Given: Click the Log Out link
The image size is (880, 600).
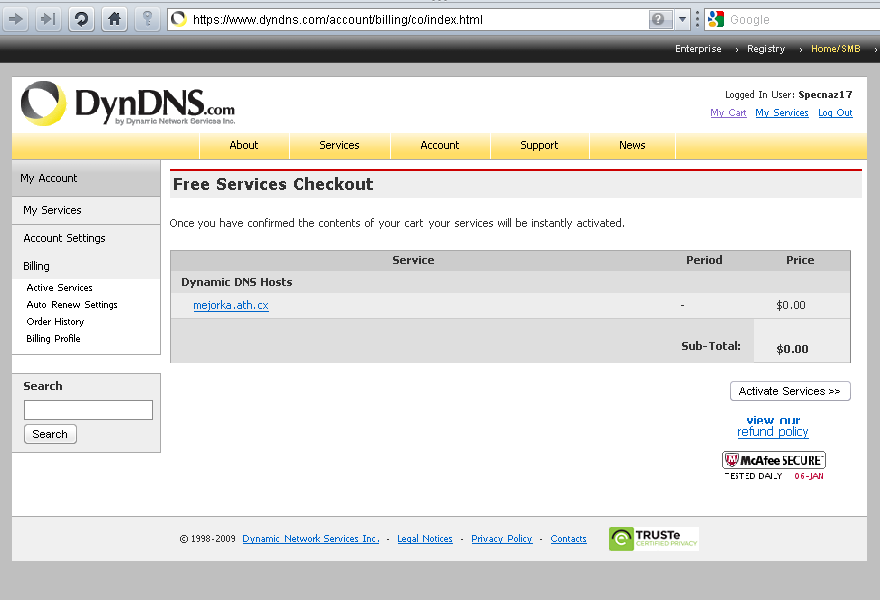Looking at the screenshot, I should click(x=835, y=113).
